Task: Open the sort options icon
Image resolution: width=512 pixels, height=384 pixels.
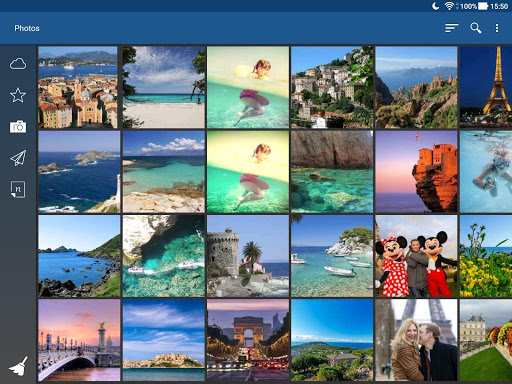Action: (x=452, y=28)
